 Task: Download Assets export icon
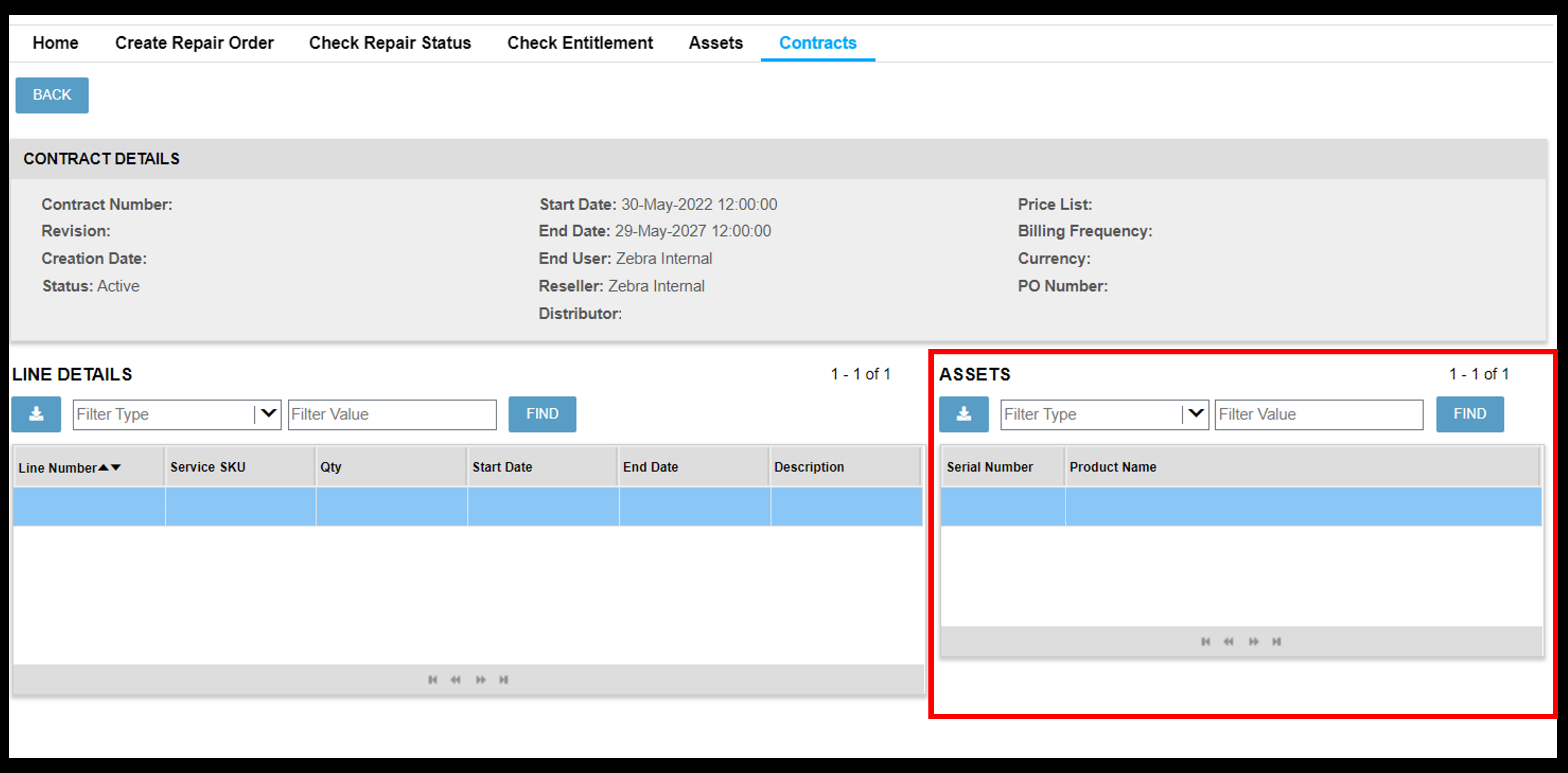[x=964, y=414]
